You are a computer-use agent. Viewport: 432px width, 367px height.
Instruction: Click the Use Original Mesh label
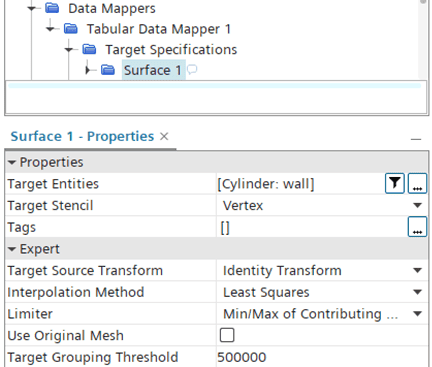(65, 335)
